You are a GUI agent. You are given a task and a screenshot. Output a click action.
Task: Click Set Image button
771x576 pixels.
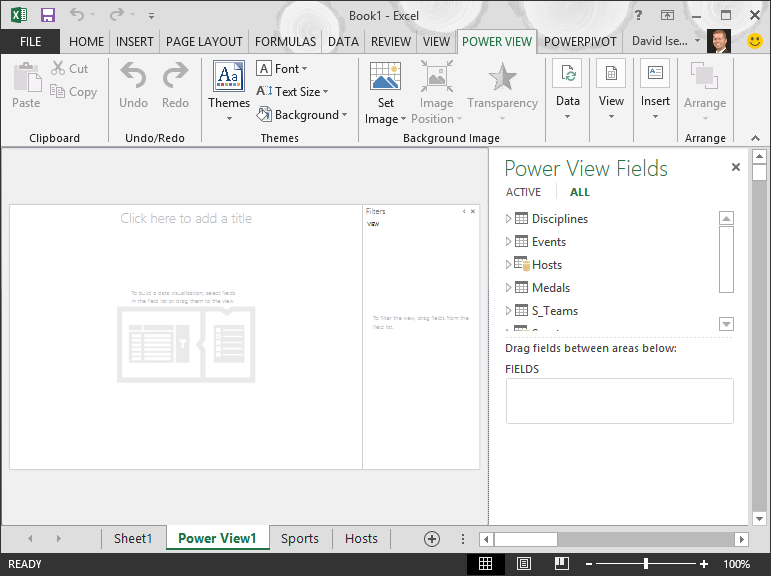click(x=386, y=92)
